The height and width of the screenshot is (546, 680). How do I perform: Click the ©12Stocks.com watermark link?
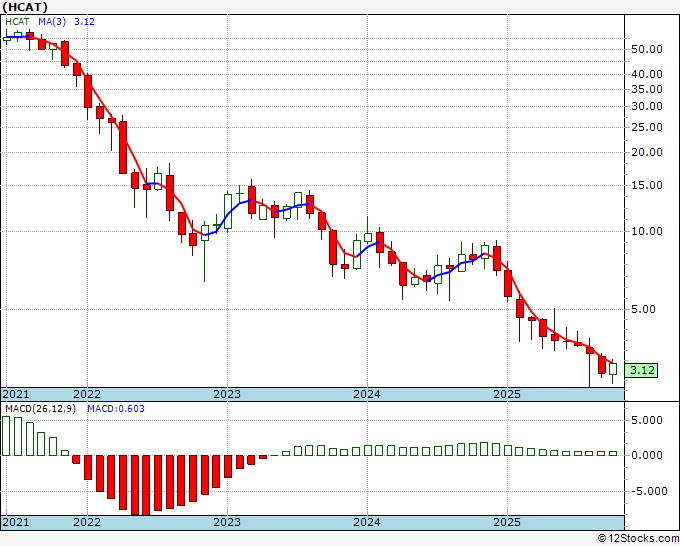click(x=638, y=539)
